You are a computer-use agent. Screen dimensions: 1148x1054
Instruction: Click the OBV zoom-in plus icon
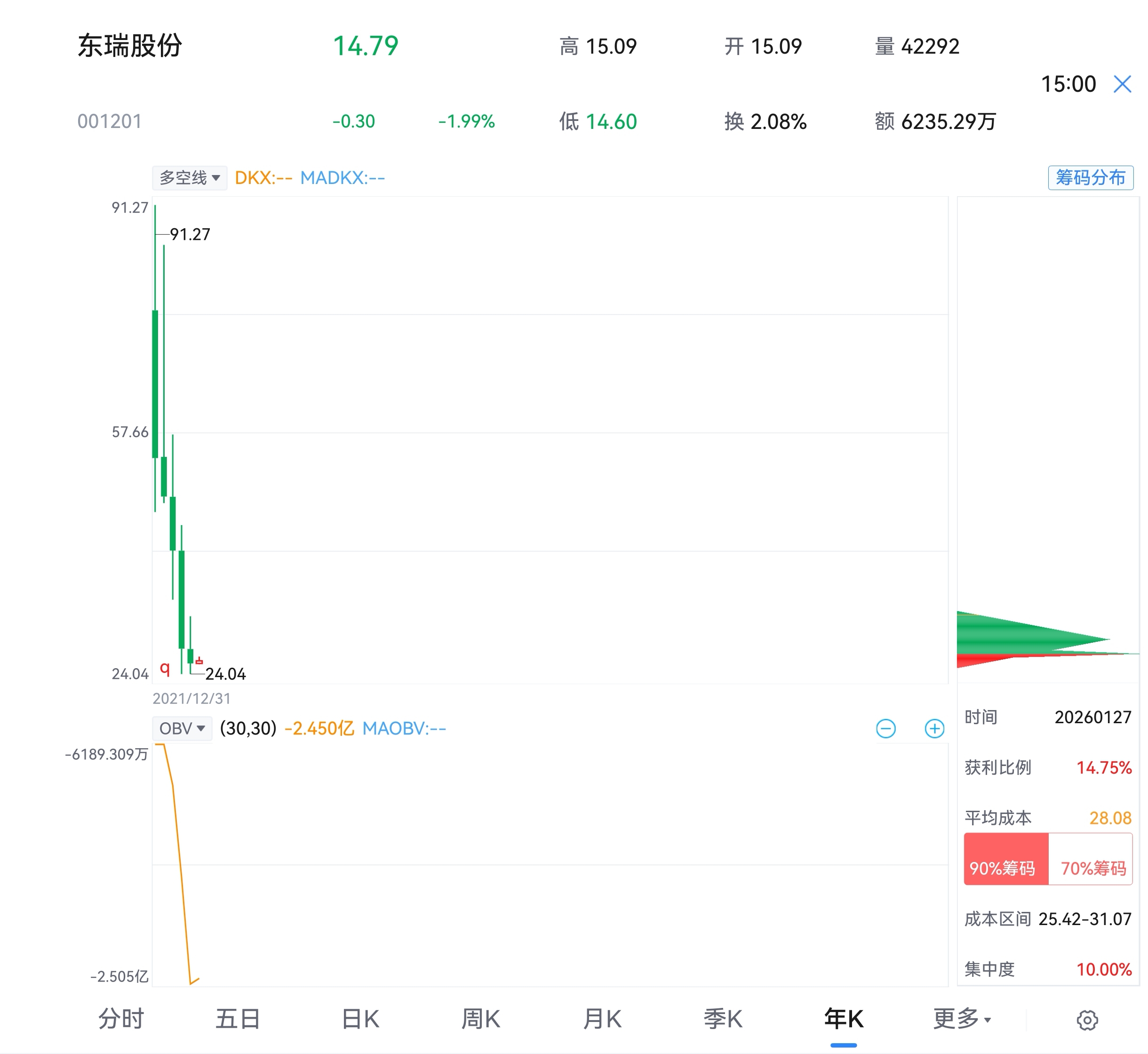click(934, 728)
